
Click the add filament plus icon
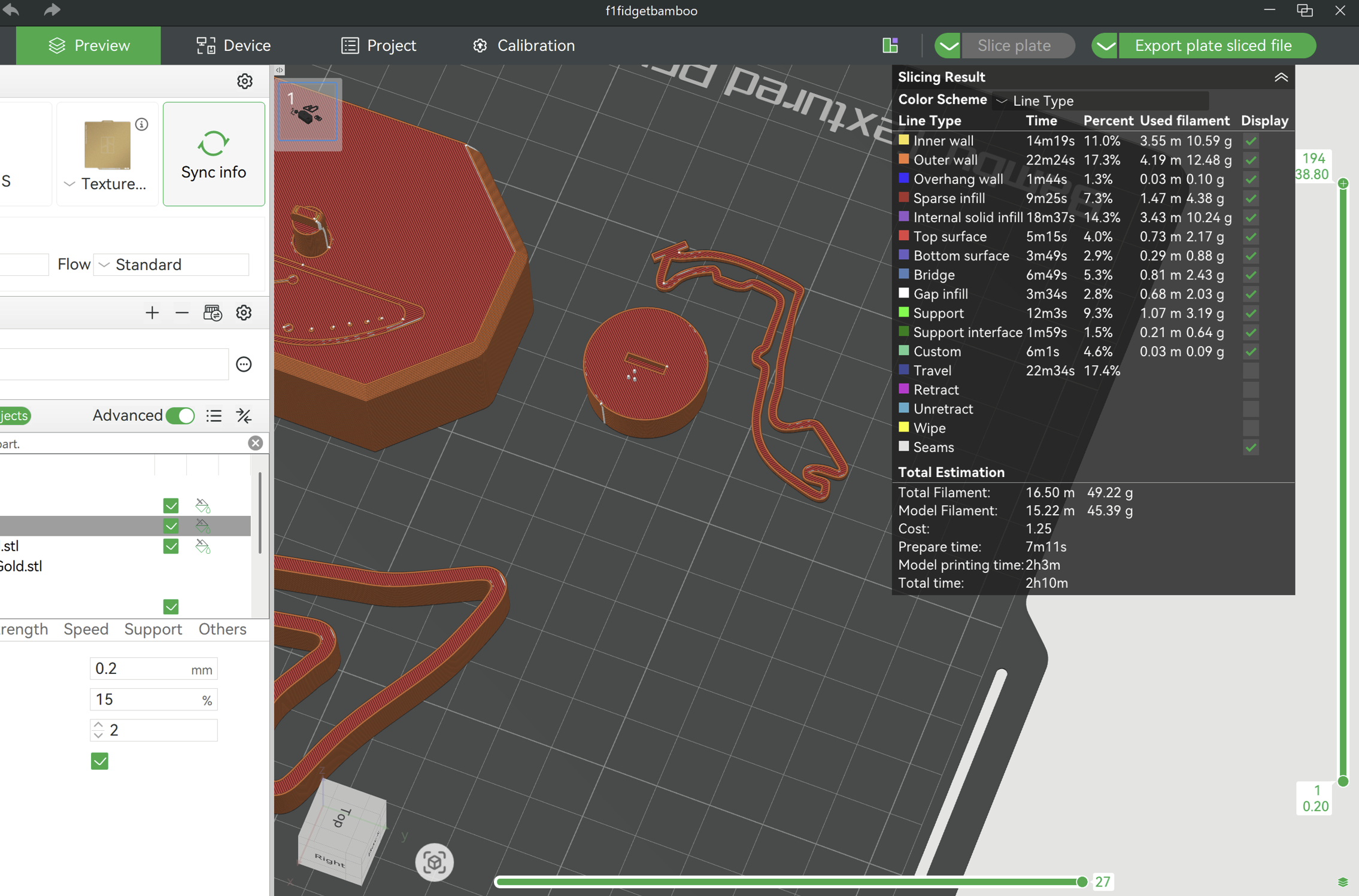click(x=152, y=312)
